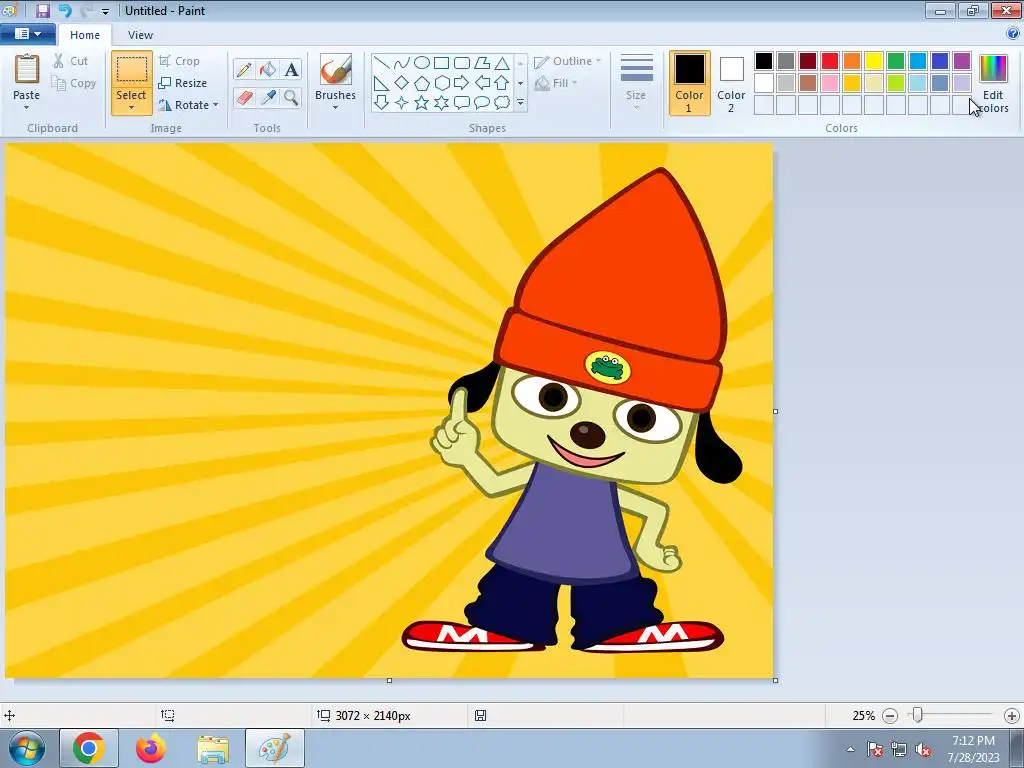Choose the Rectangle shape
Viewport: 1024px width, 768px height.
click(441, 63)
